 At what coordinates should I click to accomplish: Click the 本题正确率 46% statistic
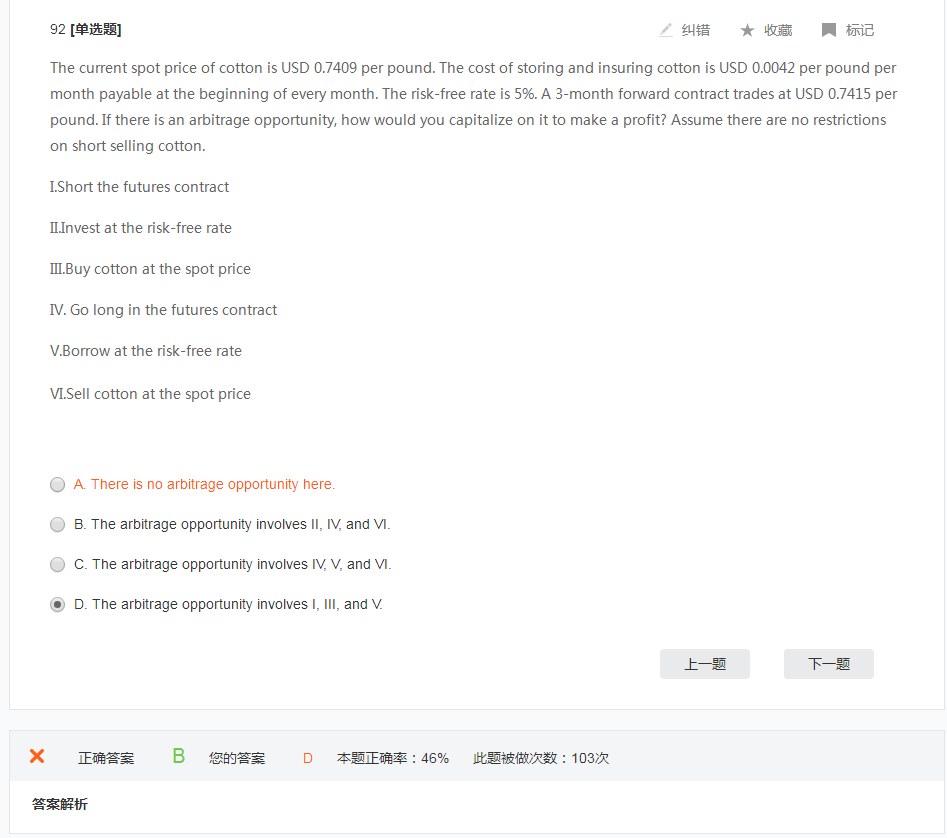tap(393, 759)
